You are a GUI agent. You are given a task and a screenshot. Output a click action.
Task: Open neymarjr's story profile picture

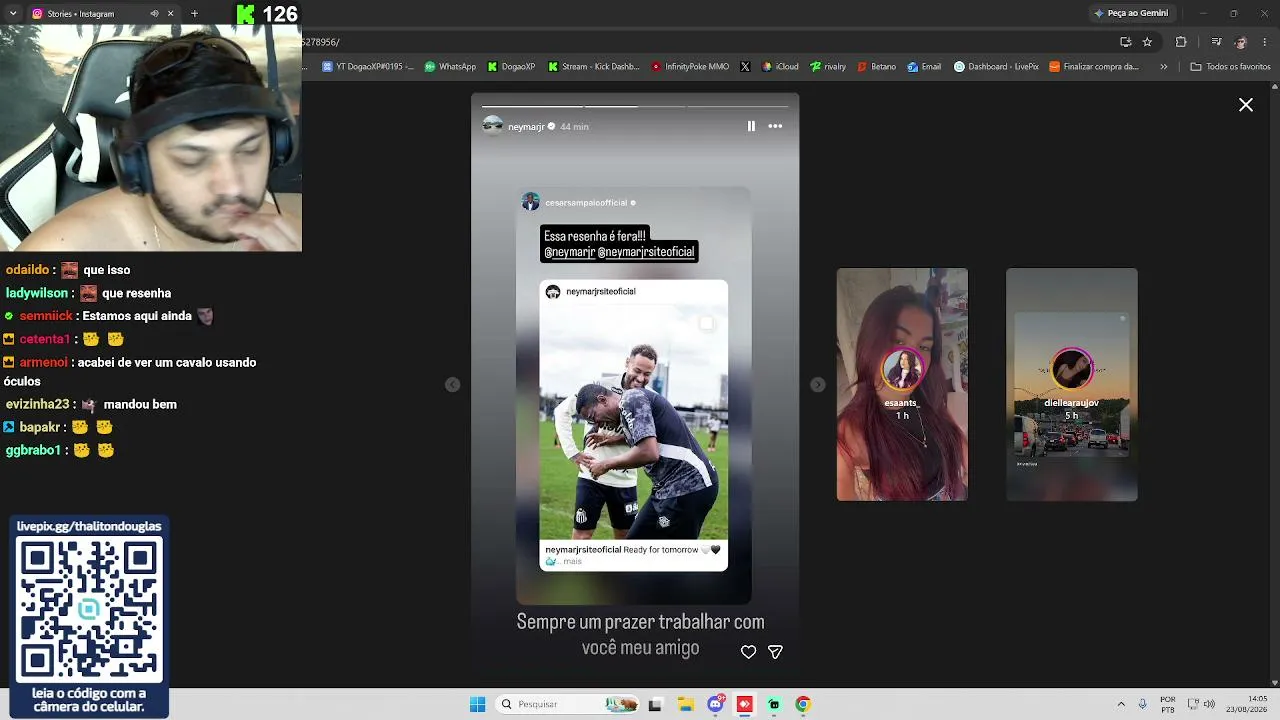pyautogui.click(x=493, y=126)
